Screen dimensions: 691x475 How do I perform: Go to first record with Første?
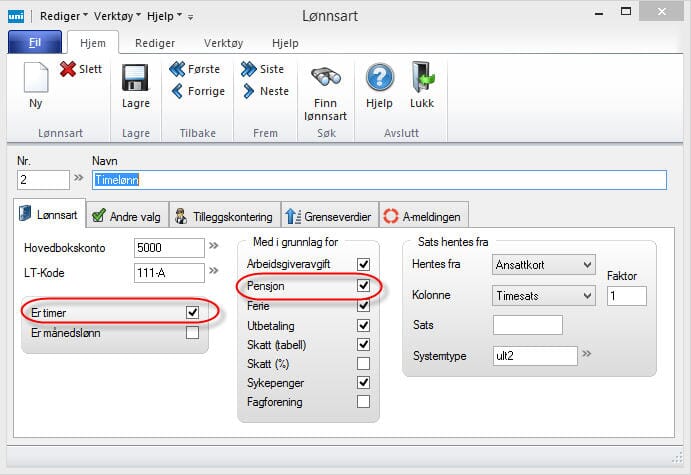(x=178, y=69)
